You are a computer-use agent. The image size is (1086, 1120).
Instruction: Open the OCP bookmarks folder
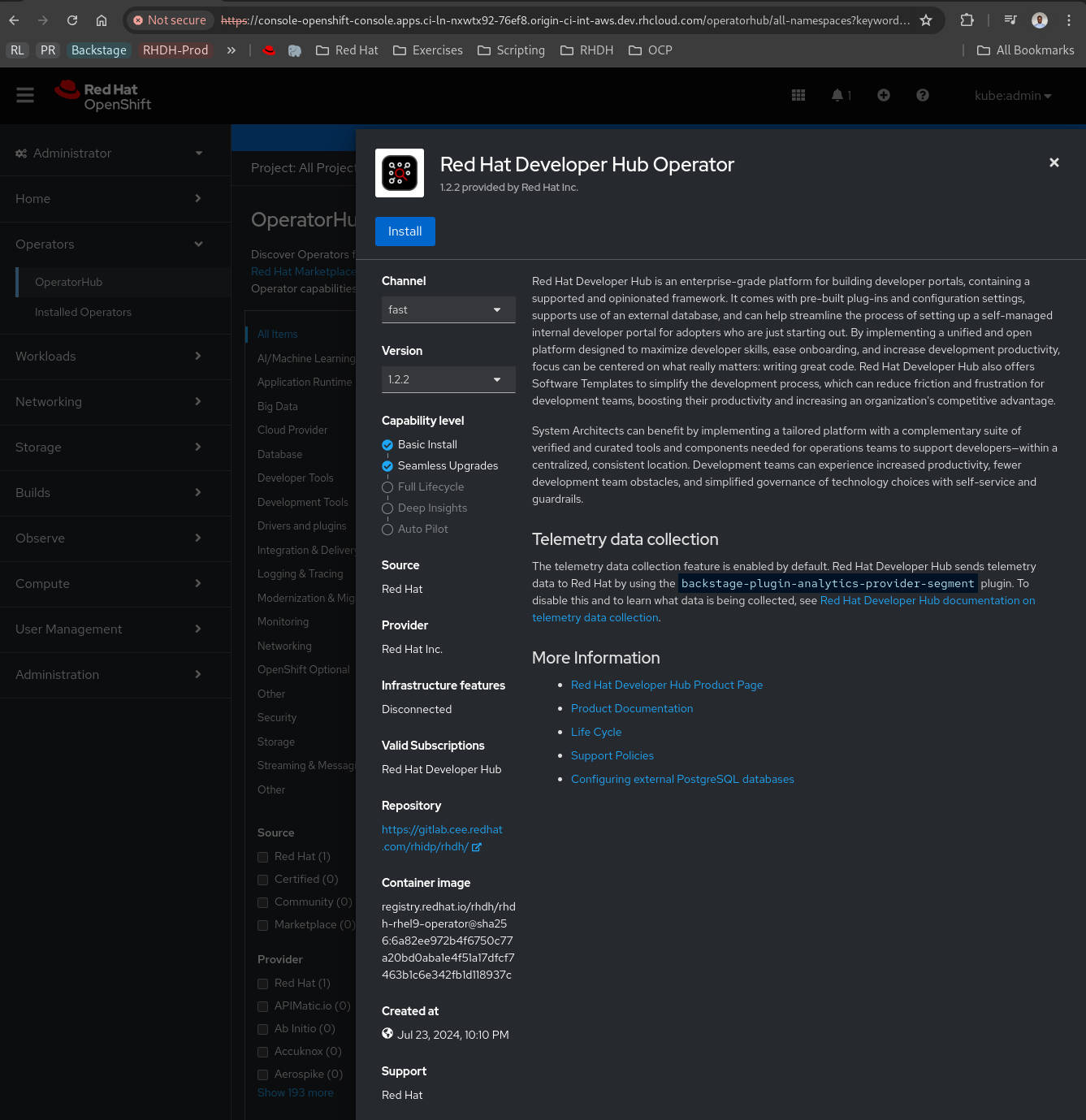[x=651, y=50]
